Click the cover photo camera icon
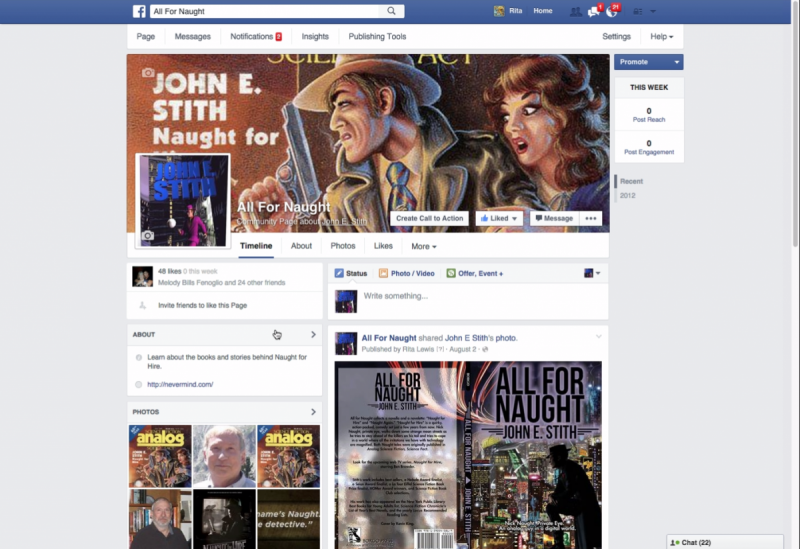Image resolution: width=800 pixels, height=549 pixels. [148, 73]
